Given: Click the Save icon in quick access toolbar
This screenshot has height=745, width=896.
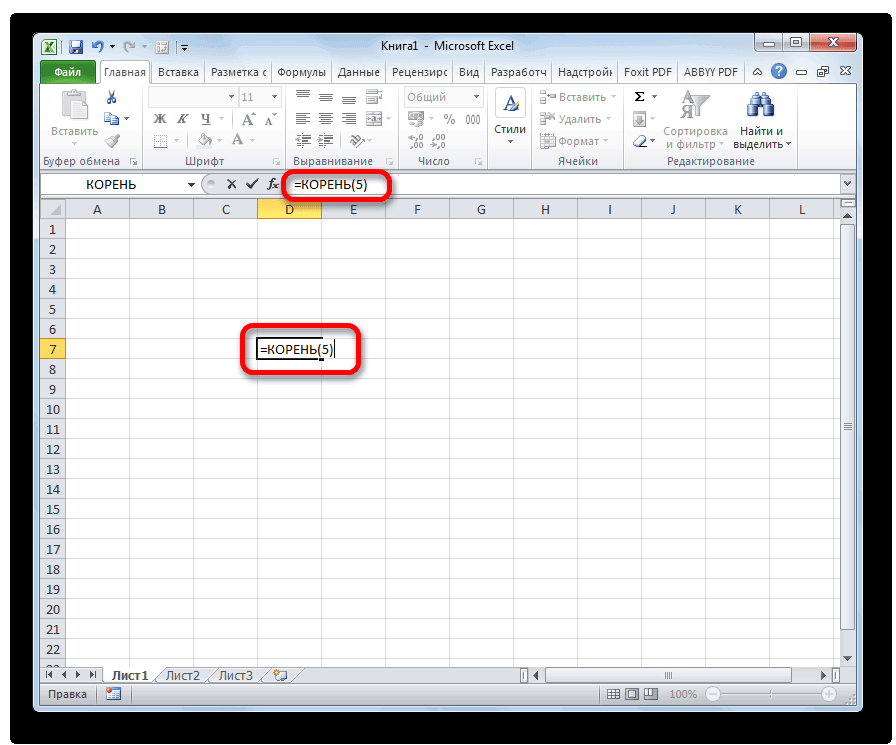Looking at the screenshot, I should pyautogui.click(x=75, y=46).
